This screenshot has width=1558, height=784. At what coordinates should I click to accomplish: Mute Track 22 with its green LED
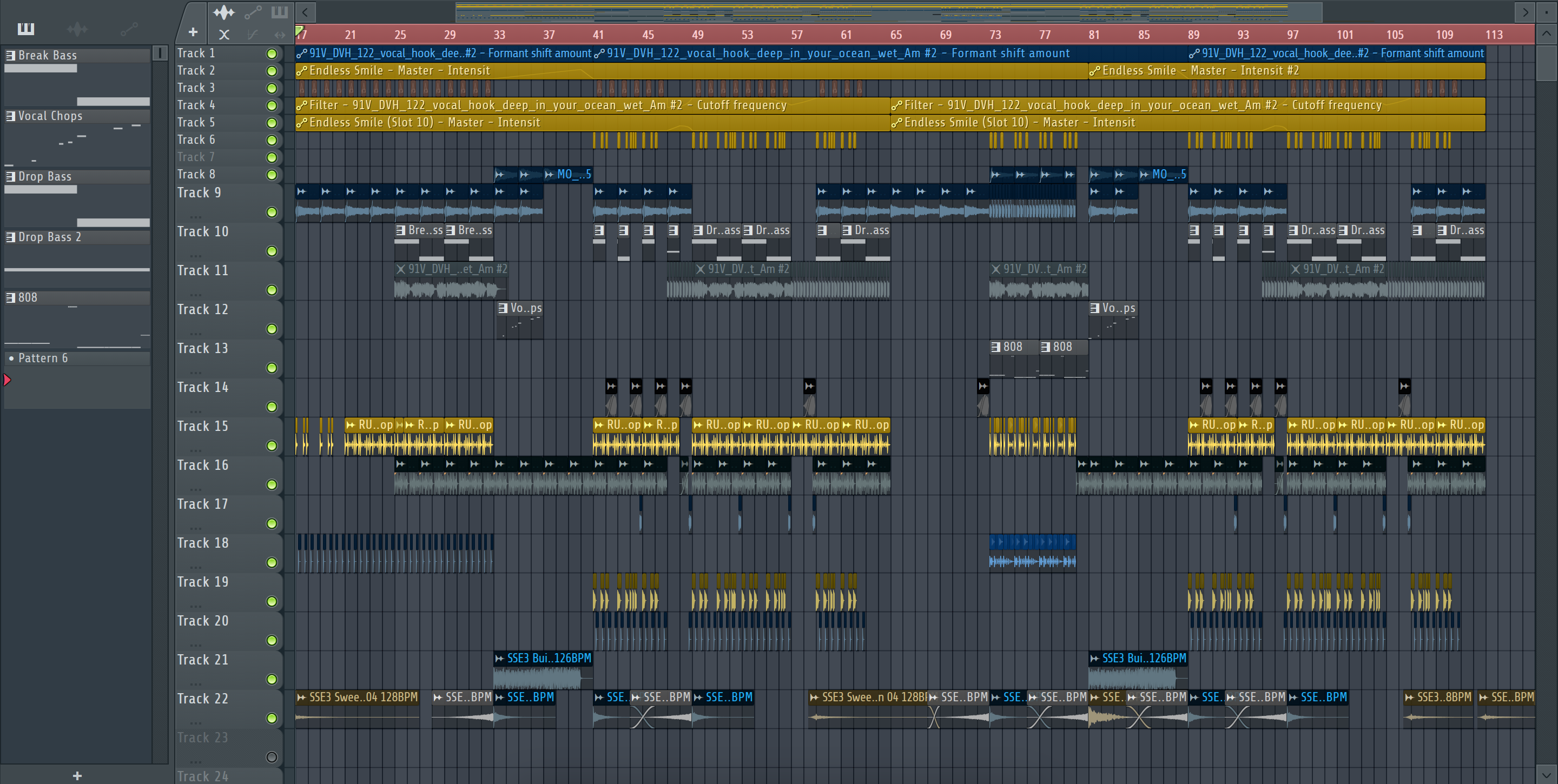272,718
